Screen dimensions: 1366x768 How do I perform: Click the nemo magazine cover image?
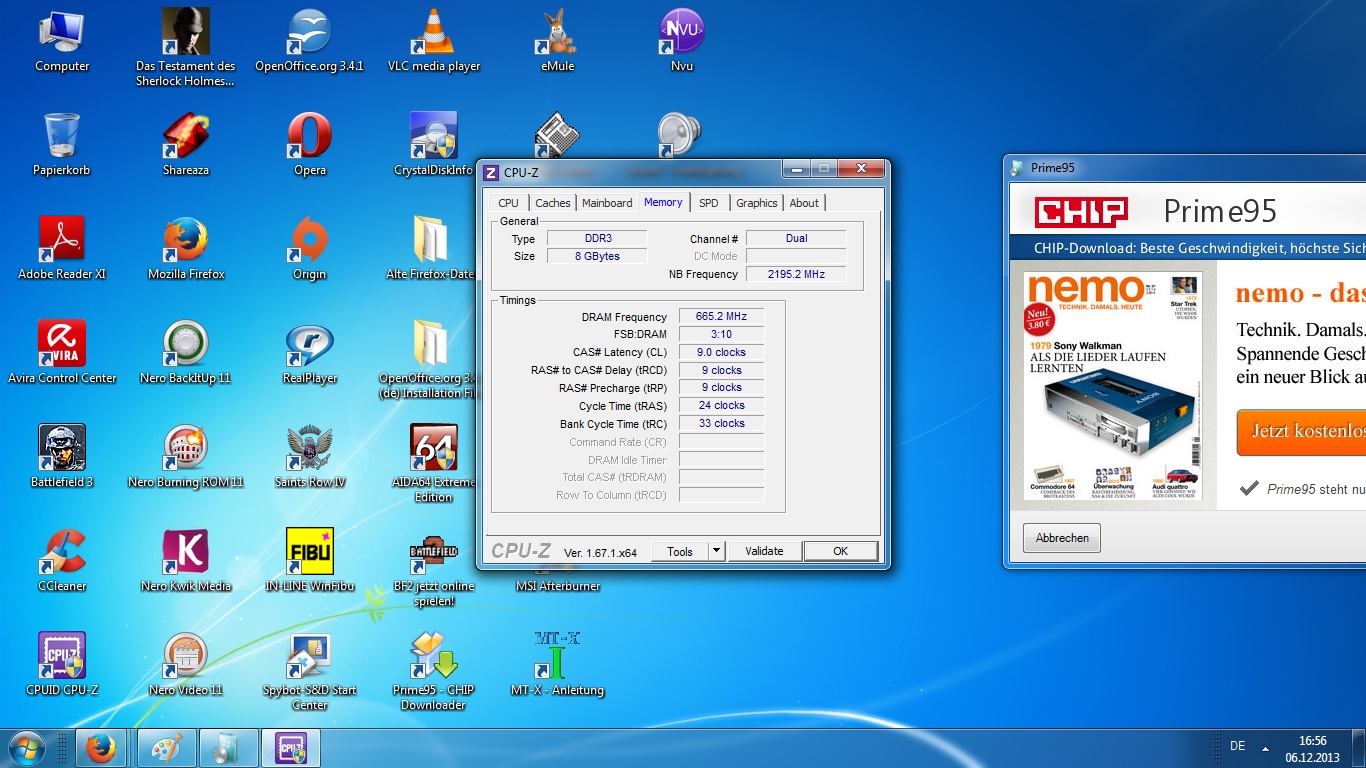tap(1113, 386)
